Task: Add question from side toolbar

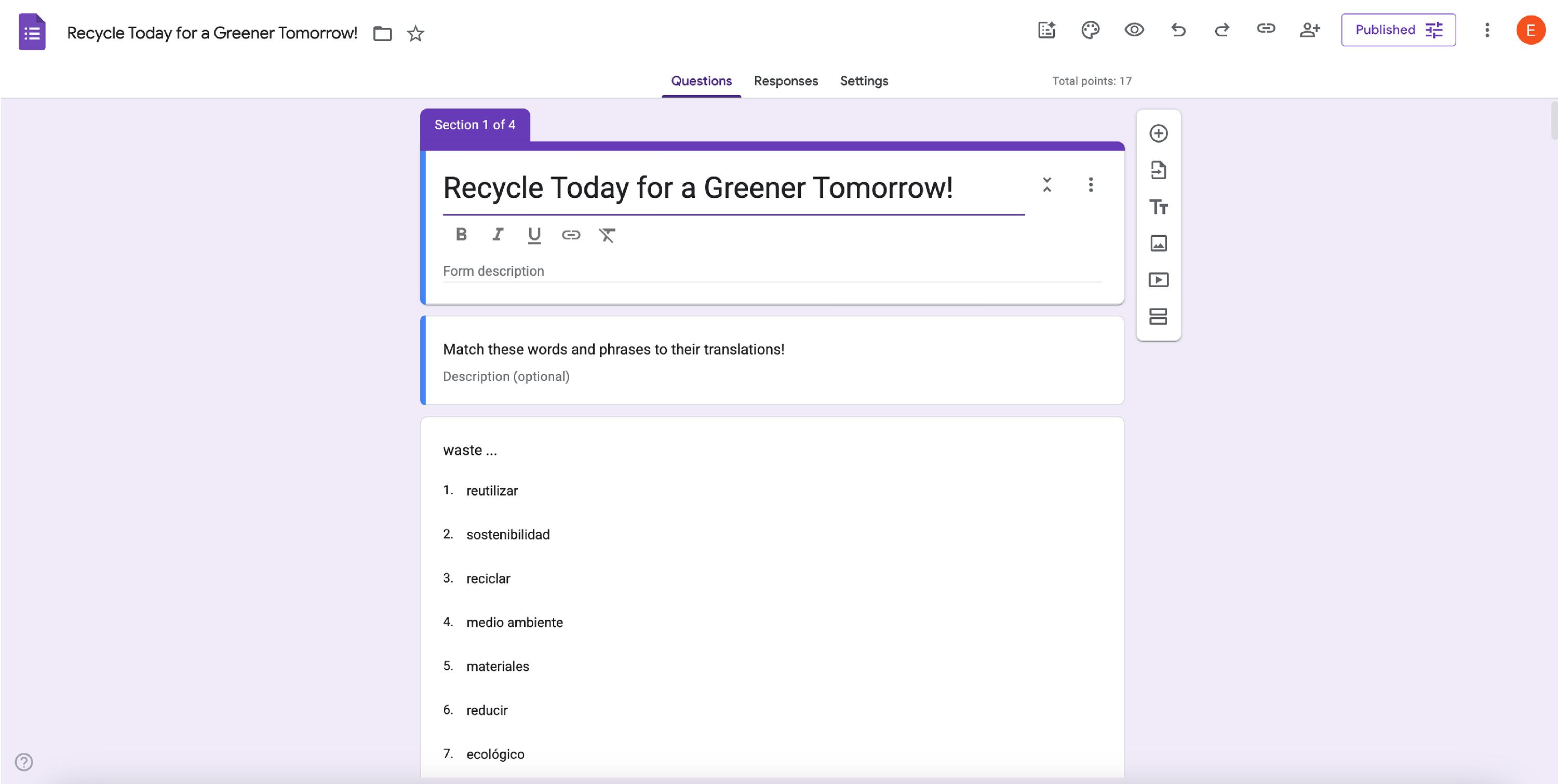Action: (1158, 133)
